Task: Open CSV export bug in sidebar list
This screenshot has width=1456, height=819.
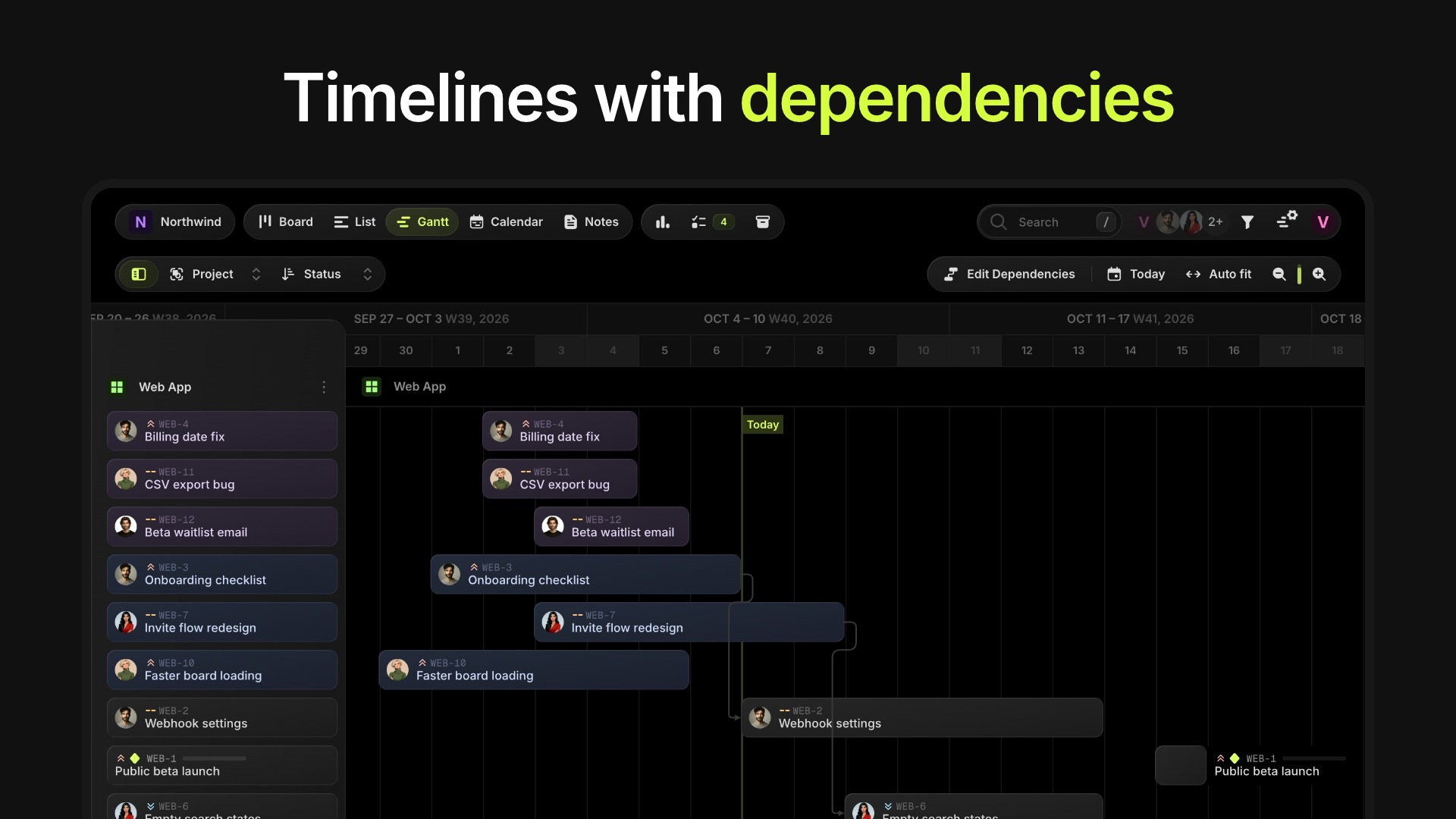Action: pos(222,479)
